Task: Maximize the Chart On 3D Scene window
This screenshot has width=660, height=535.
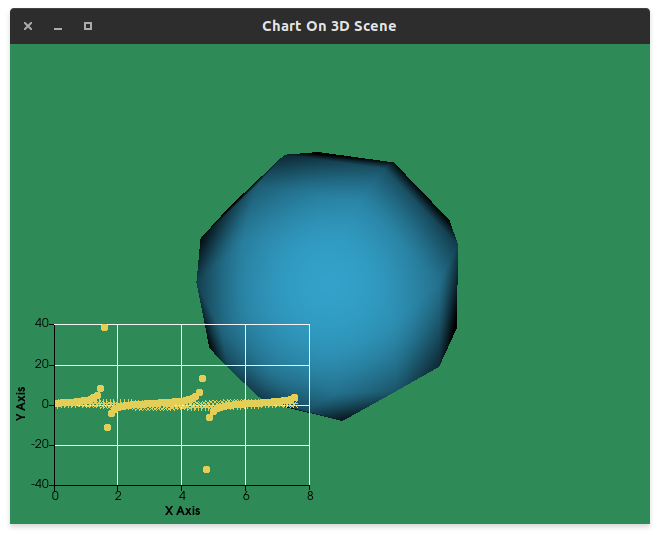Action: click(x=88, y=26)
